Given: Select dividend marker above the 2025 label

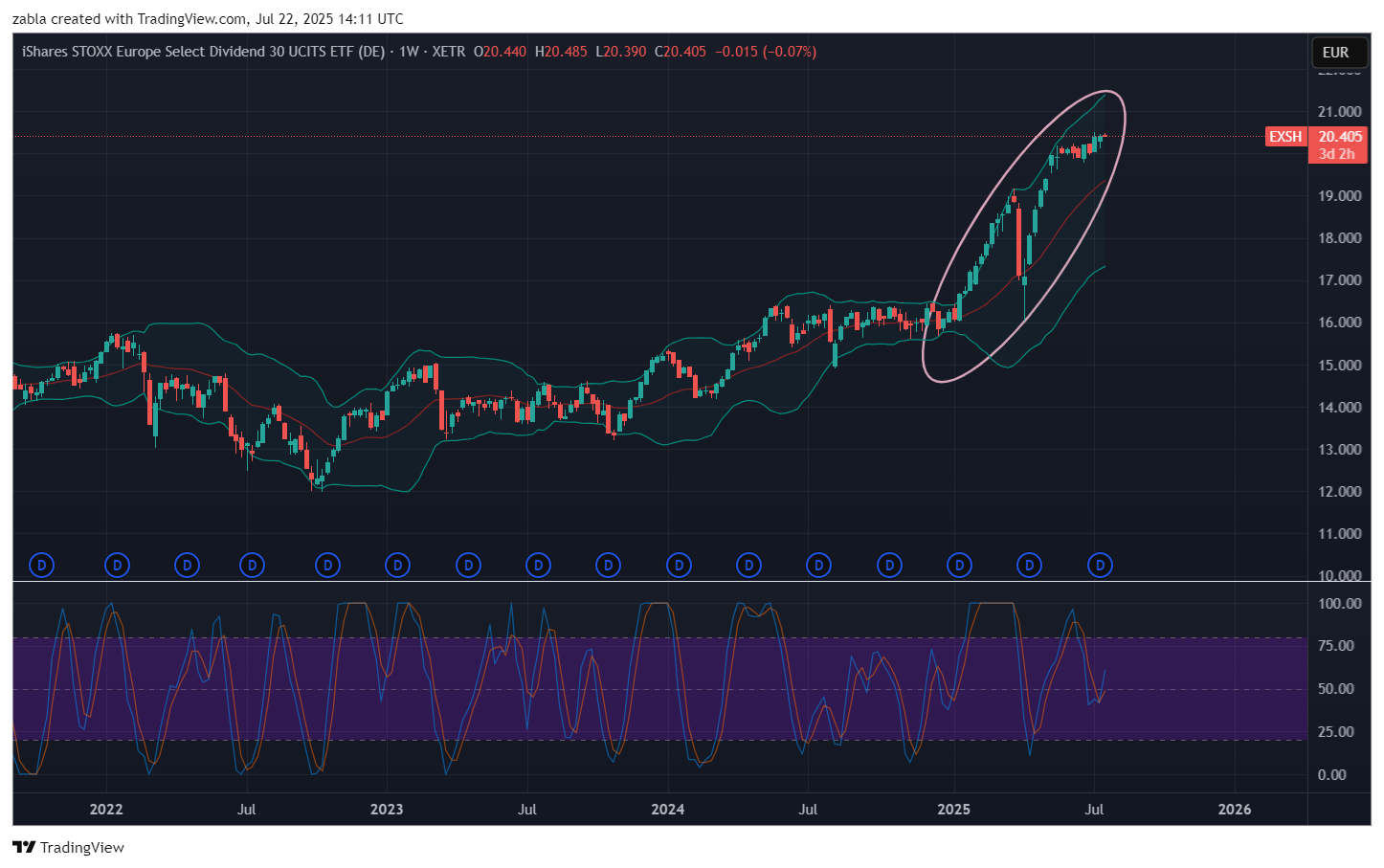Looking at the screenshot, I should pos(959,566).
